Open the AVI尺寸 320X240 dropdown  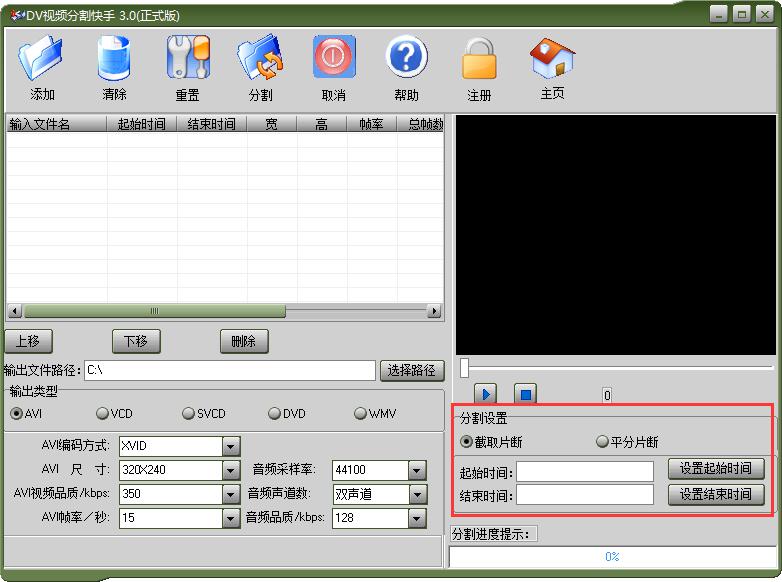pos(231,470)
